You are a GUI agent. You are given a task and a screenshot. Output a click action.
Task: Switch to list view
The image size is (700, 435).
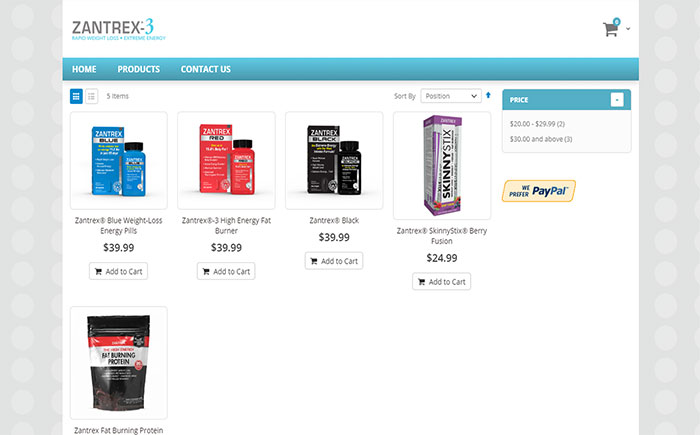pyautogui.click(x=92, y=96)
